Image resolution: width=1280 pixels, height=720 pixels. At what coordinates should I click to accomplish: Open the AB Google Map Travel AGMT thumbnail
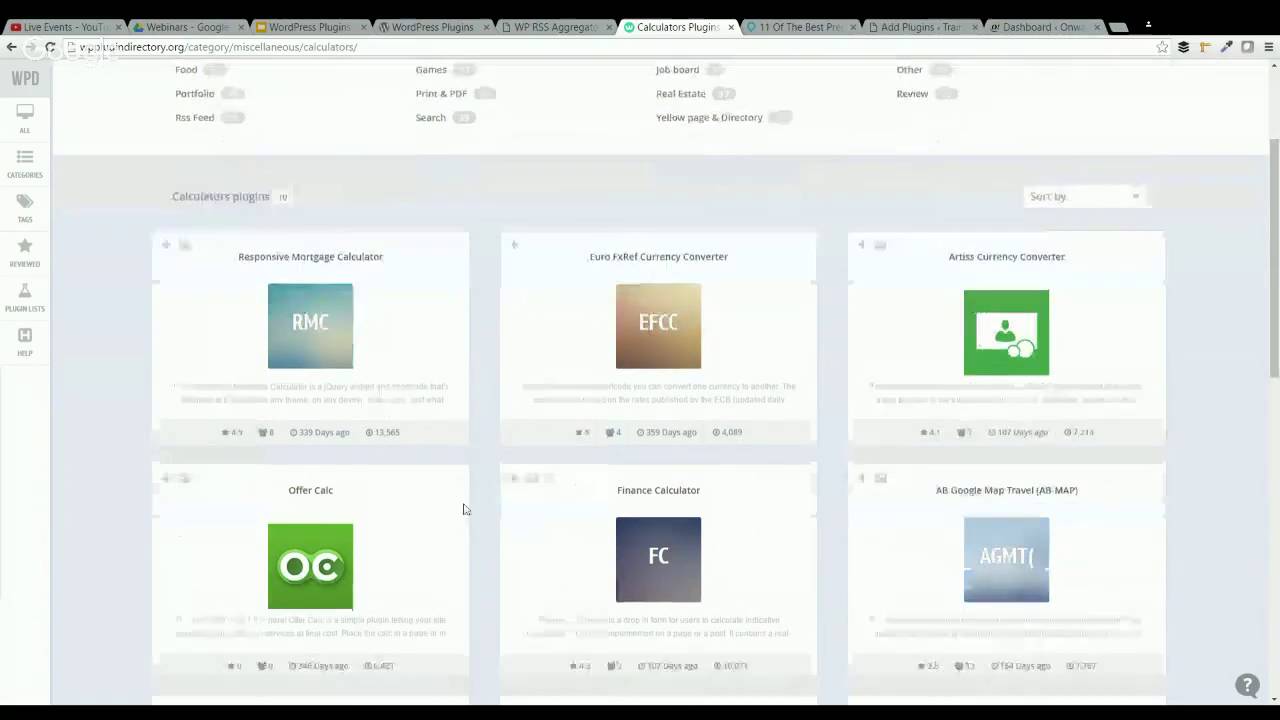(1006, 560)
